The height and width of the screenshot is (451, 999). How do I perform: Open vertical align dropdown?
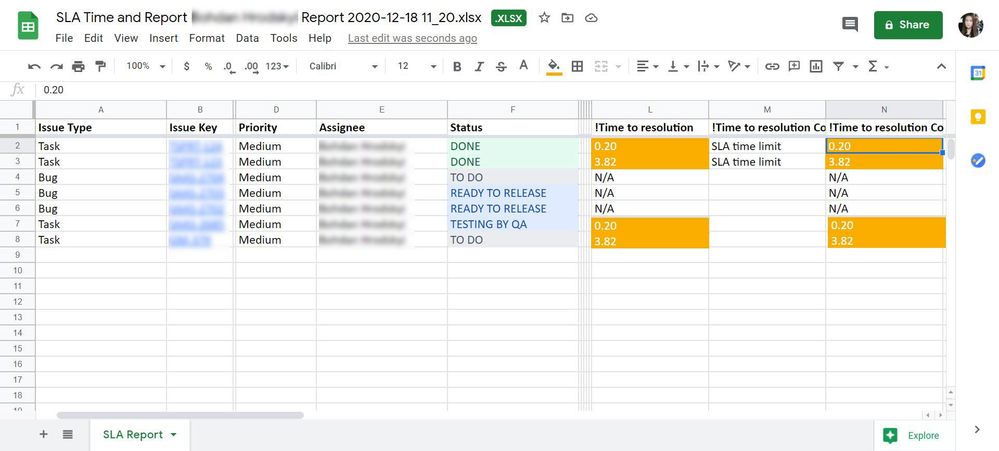678,66
